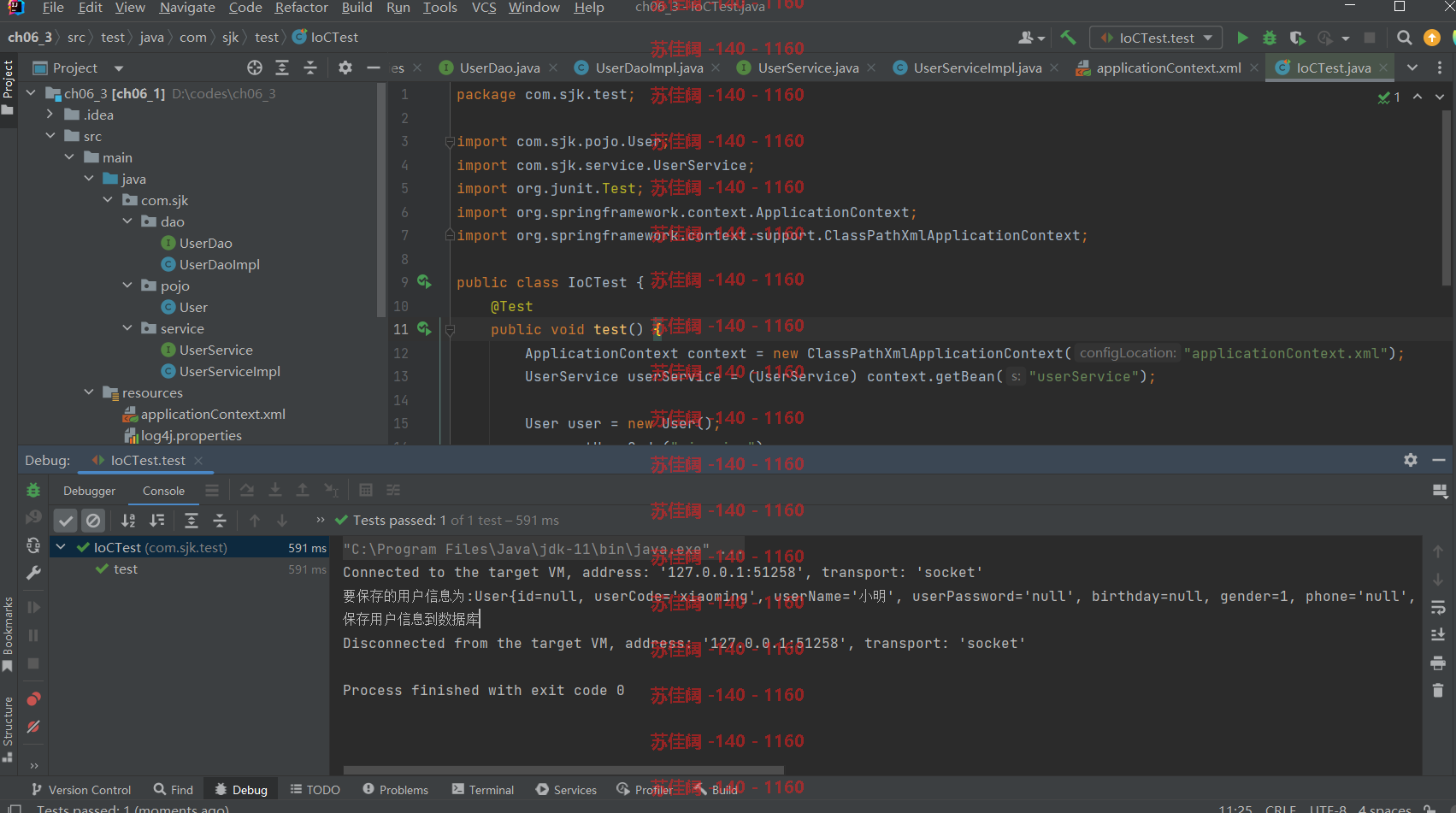Open Debug panel settings gear
Viewport: 1456px width, 813px height.
[1411, 460]
